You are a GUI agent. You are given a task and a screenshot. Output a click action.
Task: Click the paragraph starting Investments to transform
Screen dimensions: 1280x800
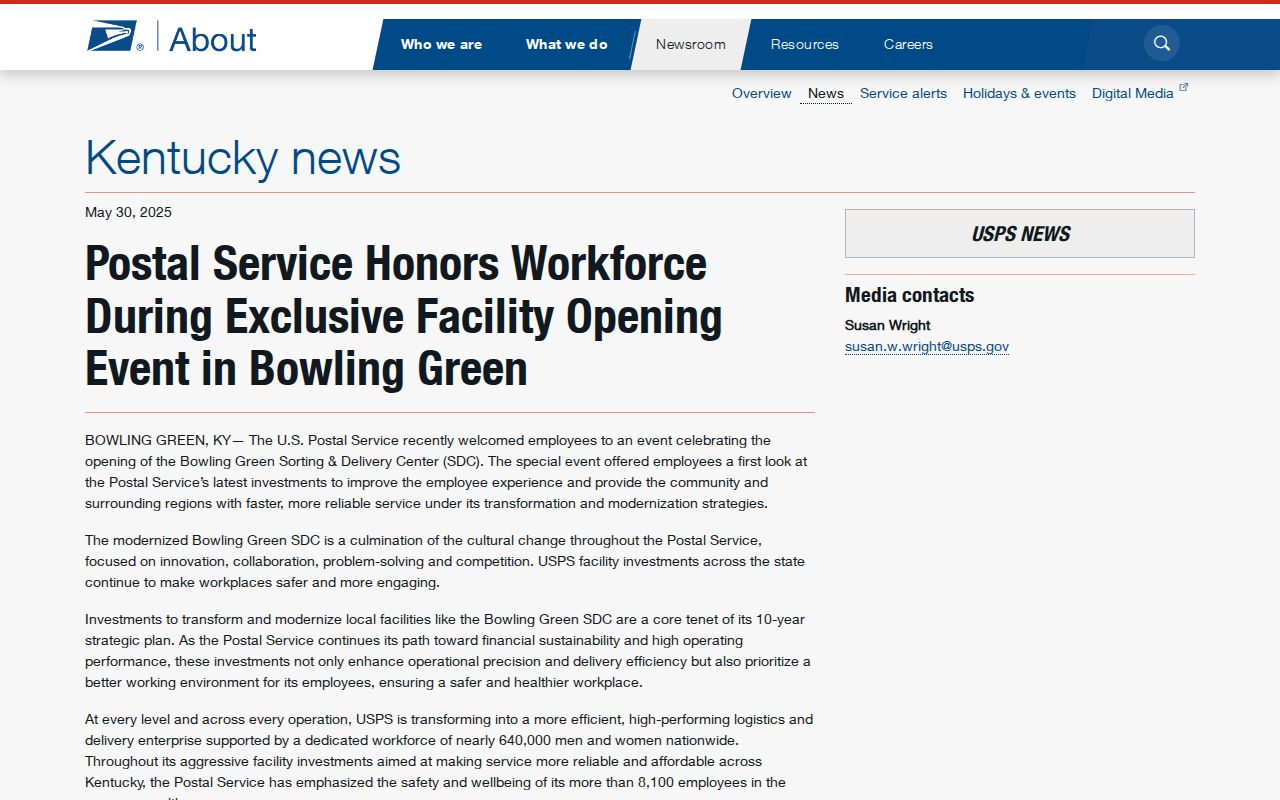[x=450, y=651]
